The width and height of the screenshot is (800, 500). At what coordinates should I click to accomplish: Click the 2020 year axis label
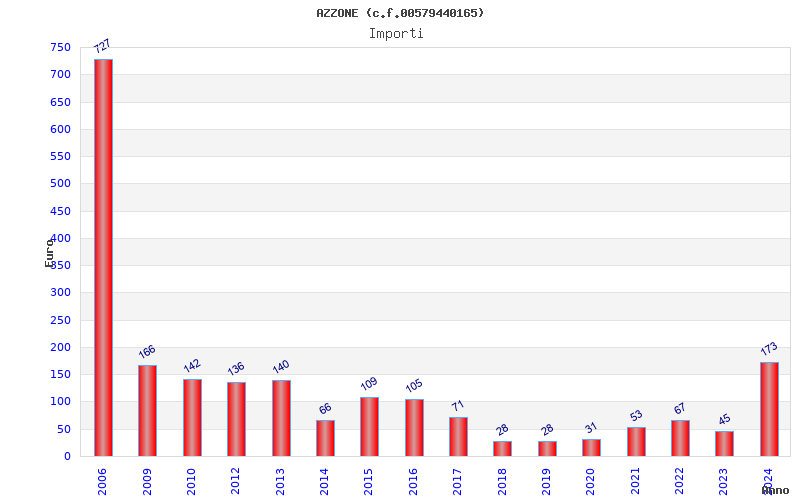point(590,482)
